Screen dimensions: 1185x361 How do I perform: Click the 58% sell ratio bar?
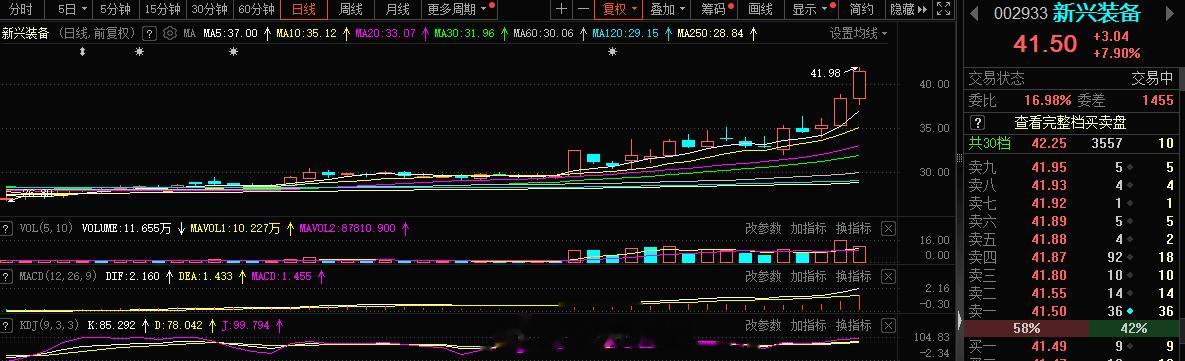[1026, 329]
